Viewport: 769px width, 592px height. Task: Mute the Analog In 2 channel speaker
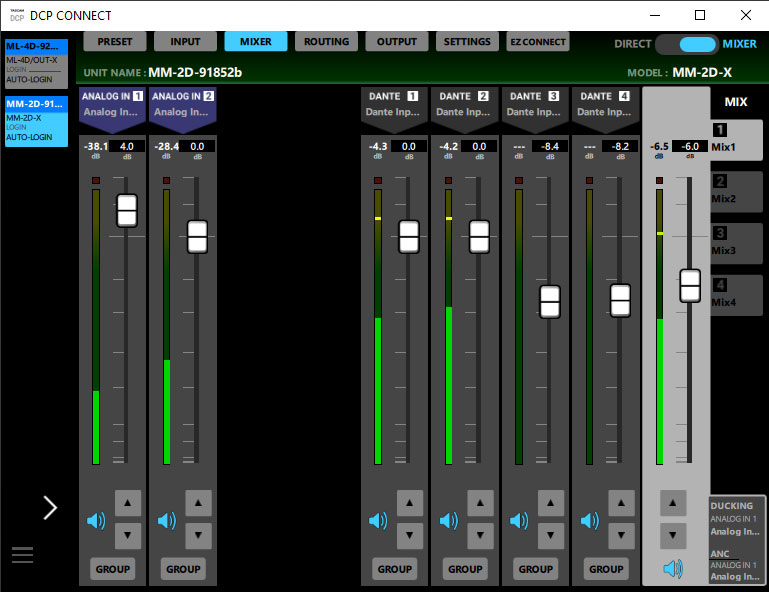(x=167, y=520)
